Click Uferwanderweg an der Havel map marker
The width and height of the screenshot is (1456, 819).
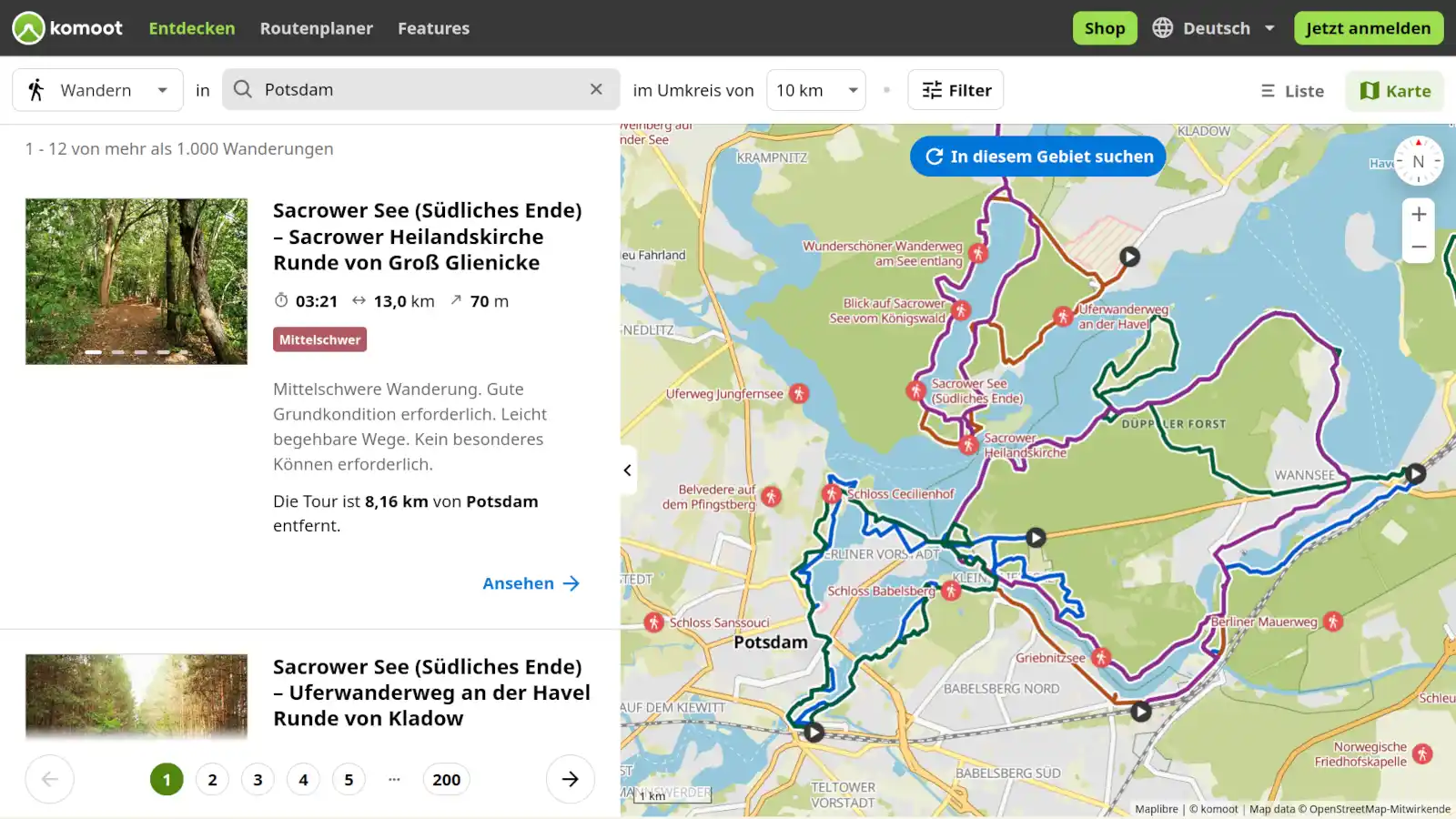tap(1063, 316)
